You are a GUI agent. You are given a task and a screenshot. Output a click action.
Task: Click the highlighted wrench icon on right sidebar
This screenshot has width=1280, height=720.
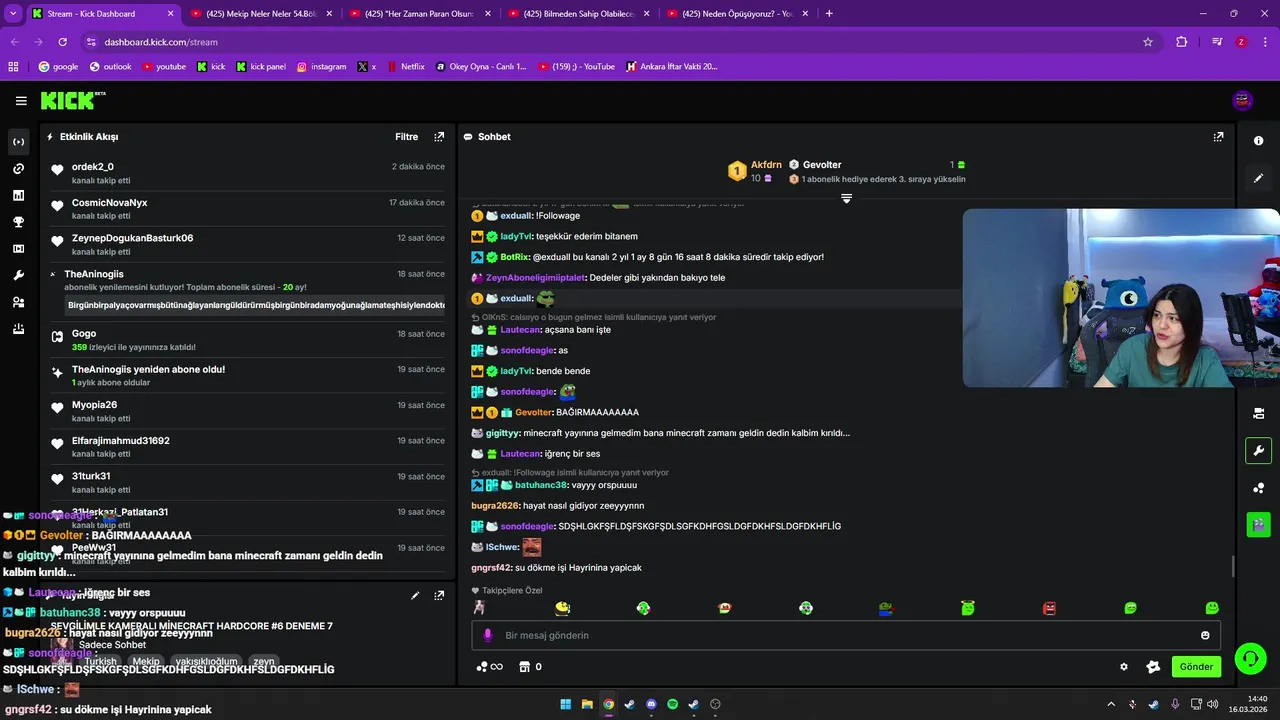click(x=1258, y=450)
